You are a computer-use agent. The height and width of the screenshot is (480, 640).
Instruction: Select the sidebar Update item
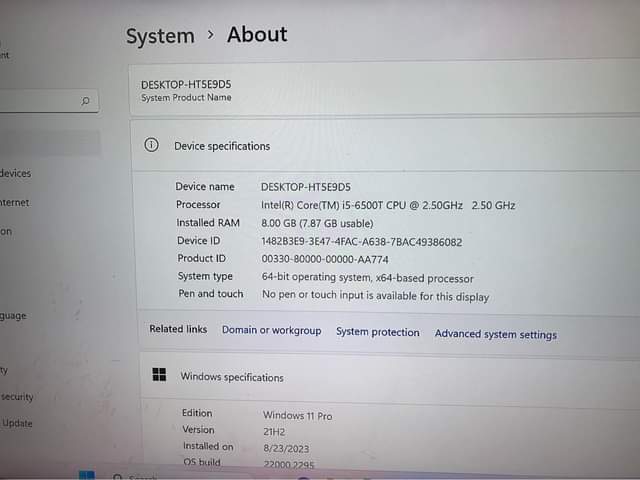17,423
